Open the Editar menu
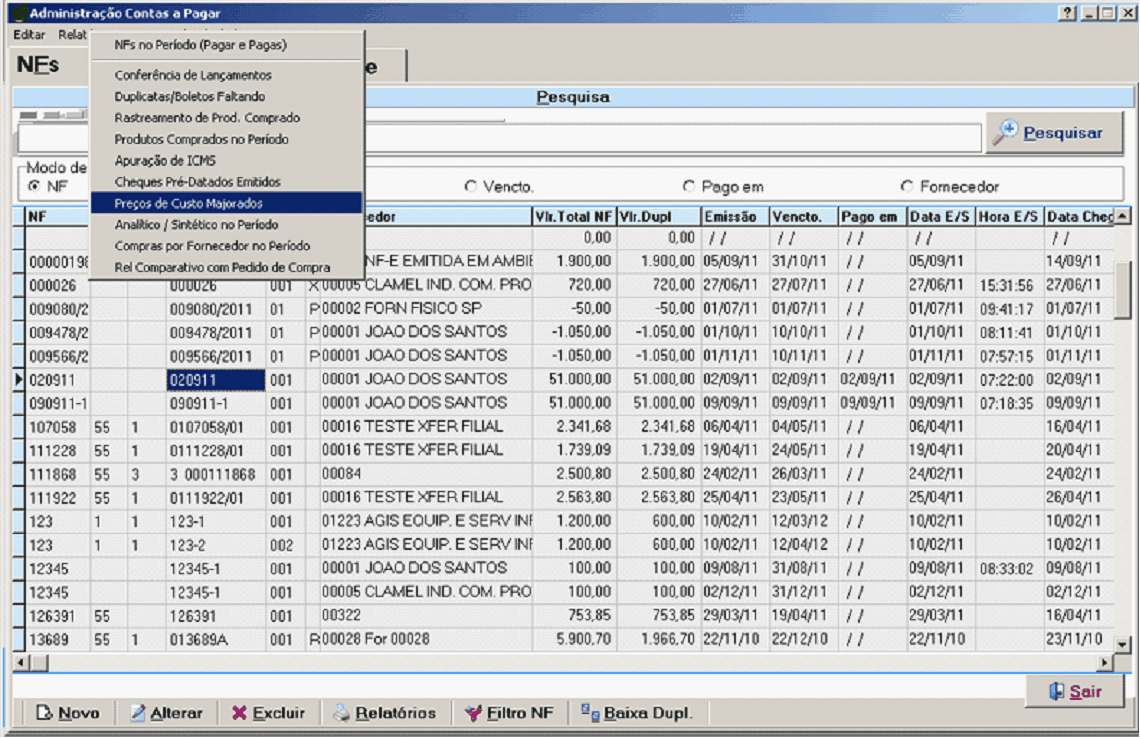This screenshot has height=738, width=1140. 29,34
